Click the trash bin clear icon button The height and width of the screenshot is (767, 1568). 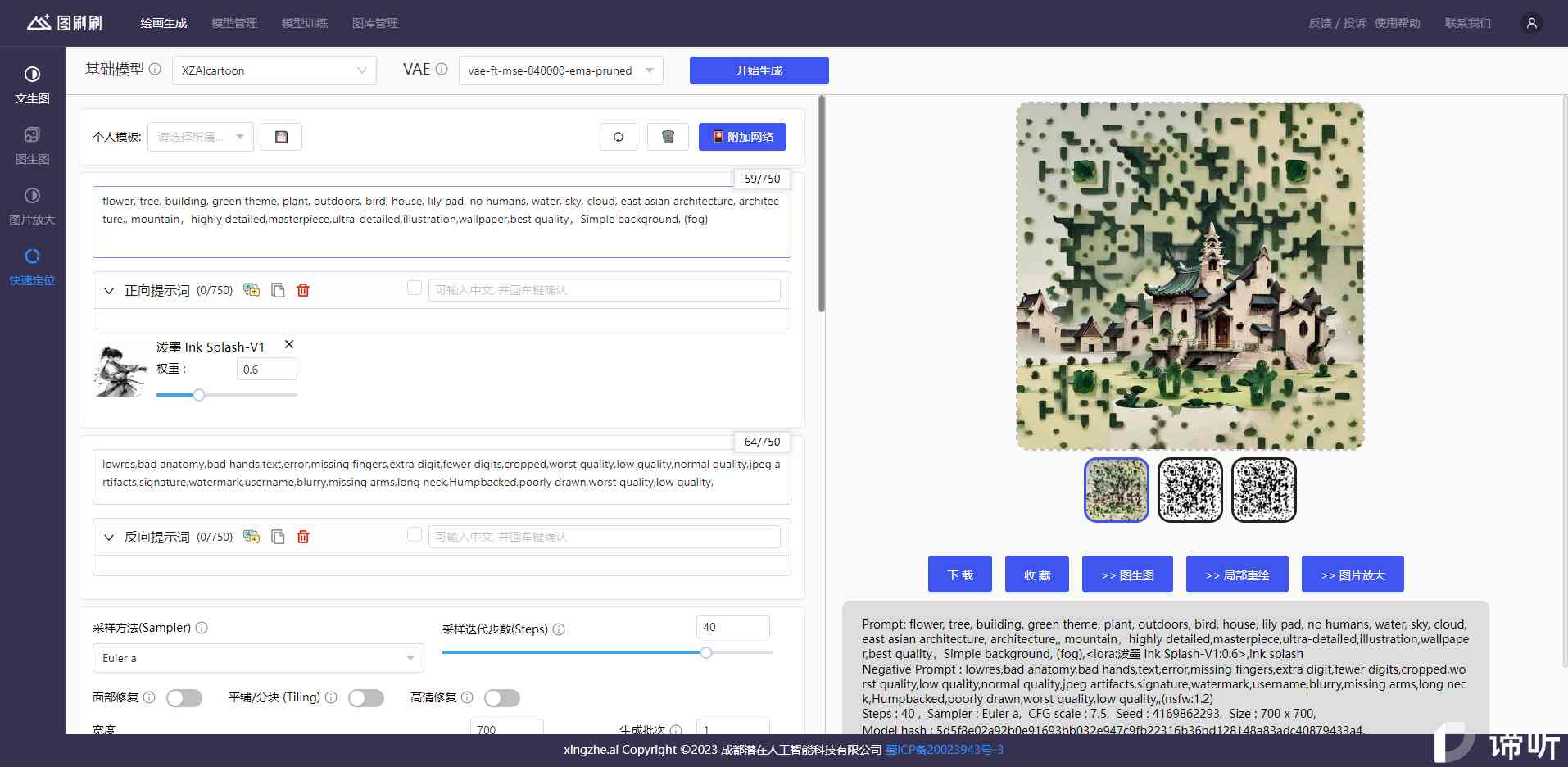668,137
